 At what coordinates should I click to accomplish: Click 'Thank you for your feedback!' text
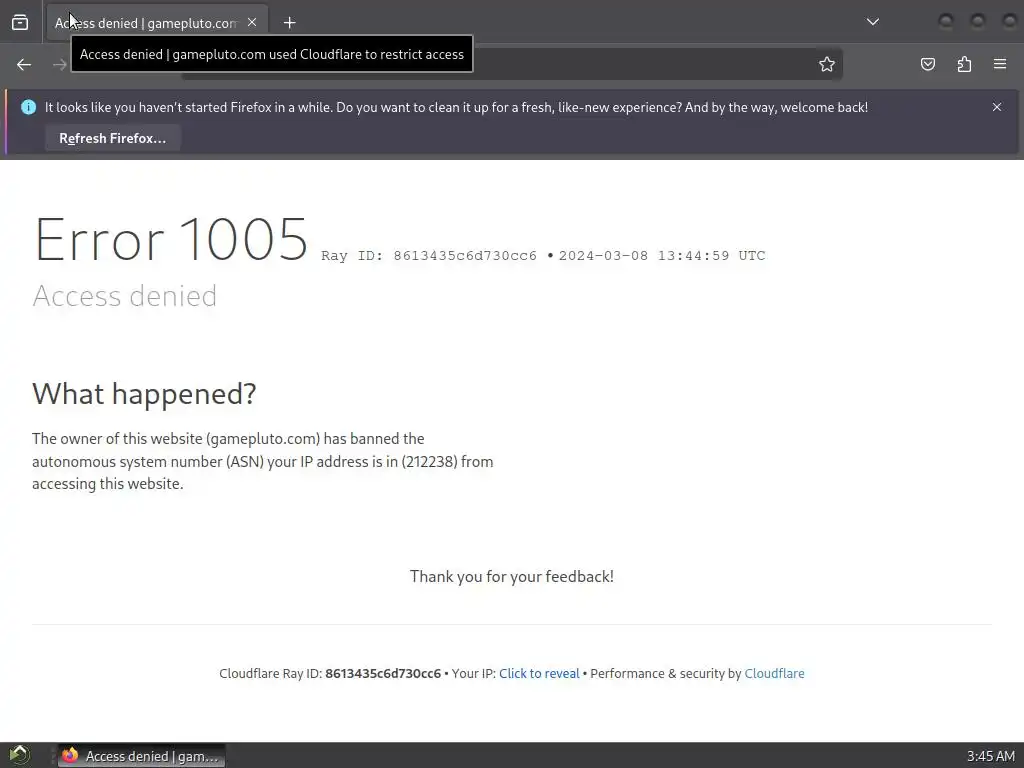pyautogui.click(x=511, y=577)
